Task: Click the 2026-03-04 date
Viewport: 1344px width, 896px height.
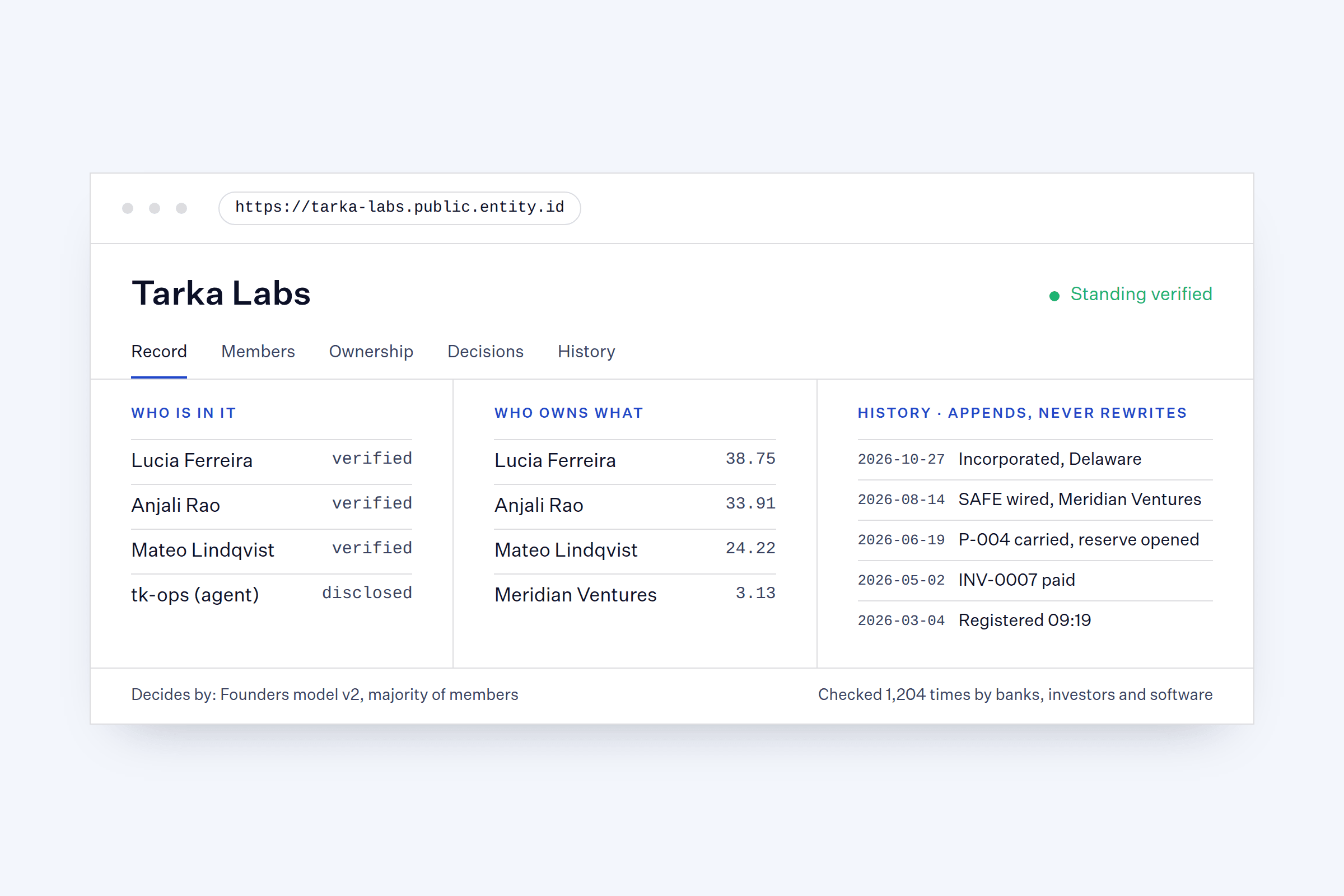Action: click(901, 620)
